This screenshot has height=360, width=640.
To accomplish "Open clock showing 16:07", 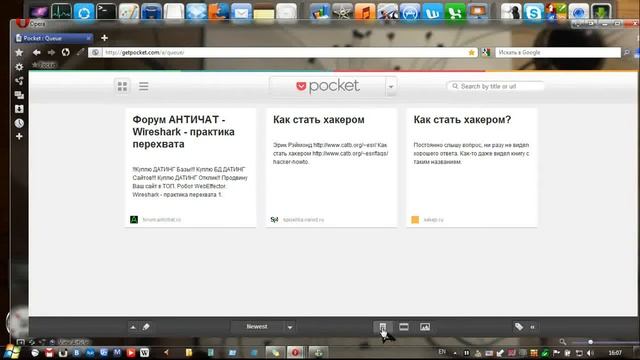I will 615,353.
